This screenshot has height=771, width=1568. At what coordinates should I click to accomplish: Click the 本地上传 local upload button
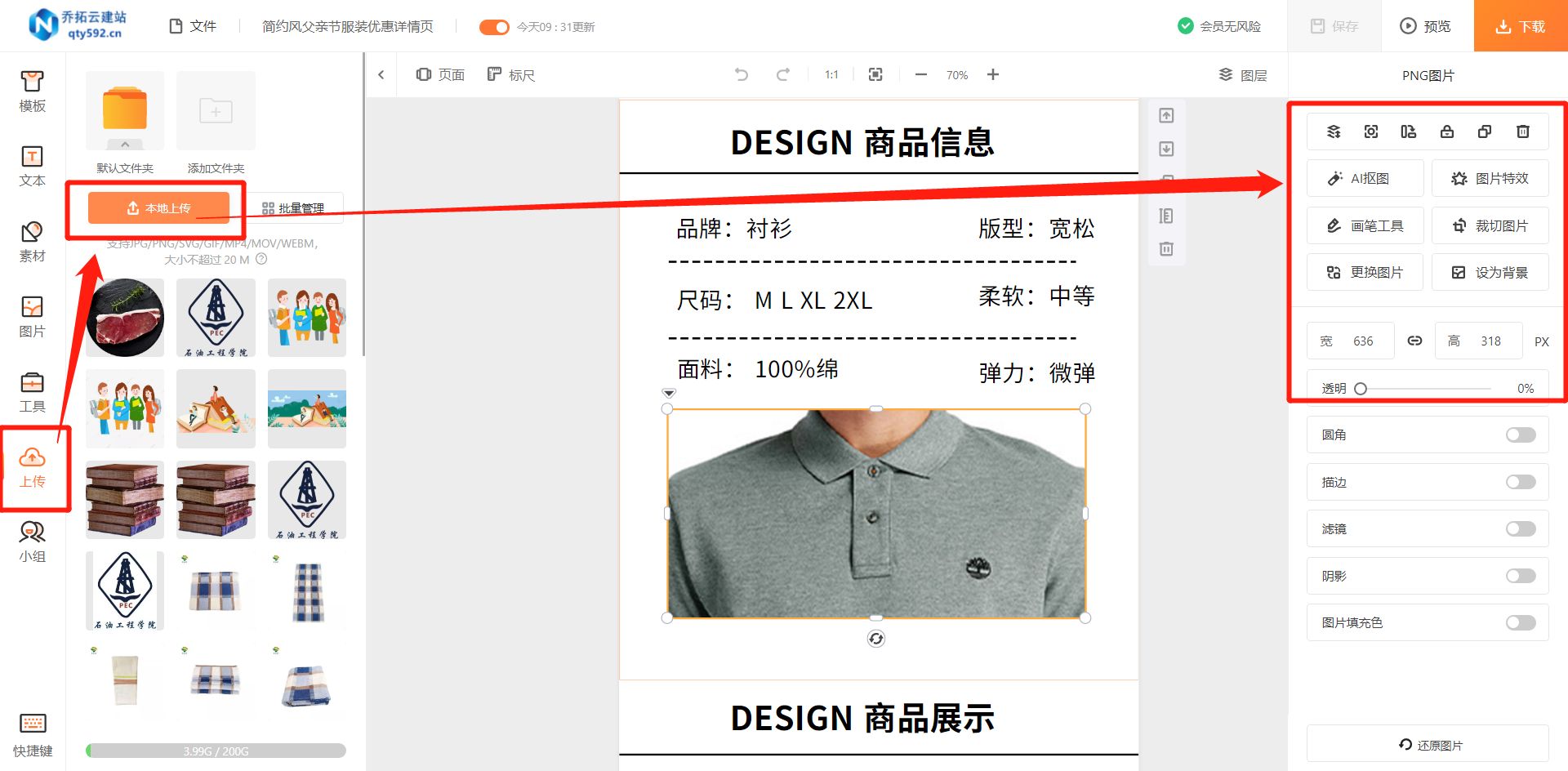click(158, 208)
